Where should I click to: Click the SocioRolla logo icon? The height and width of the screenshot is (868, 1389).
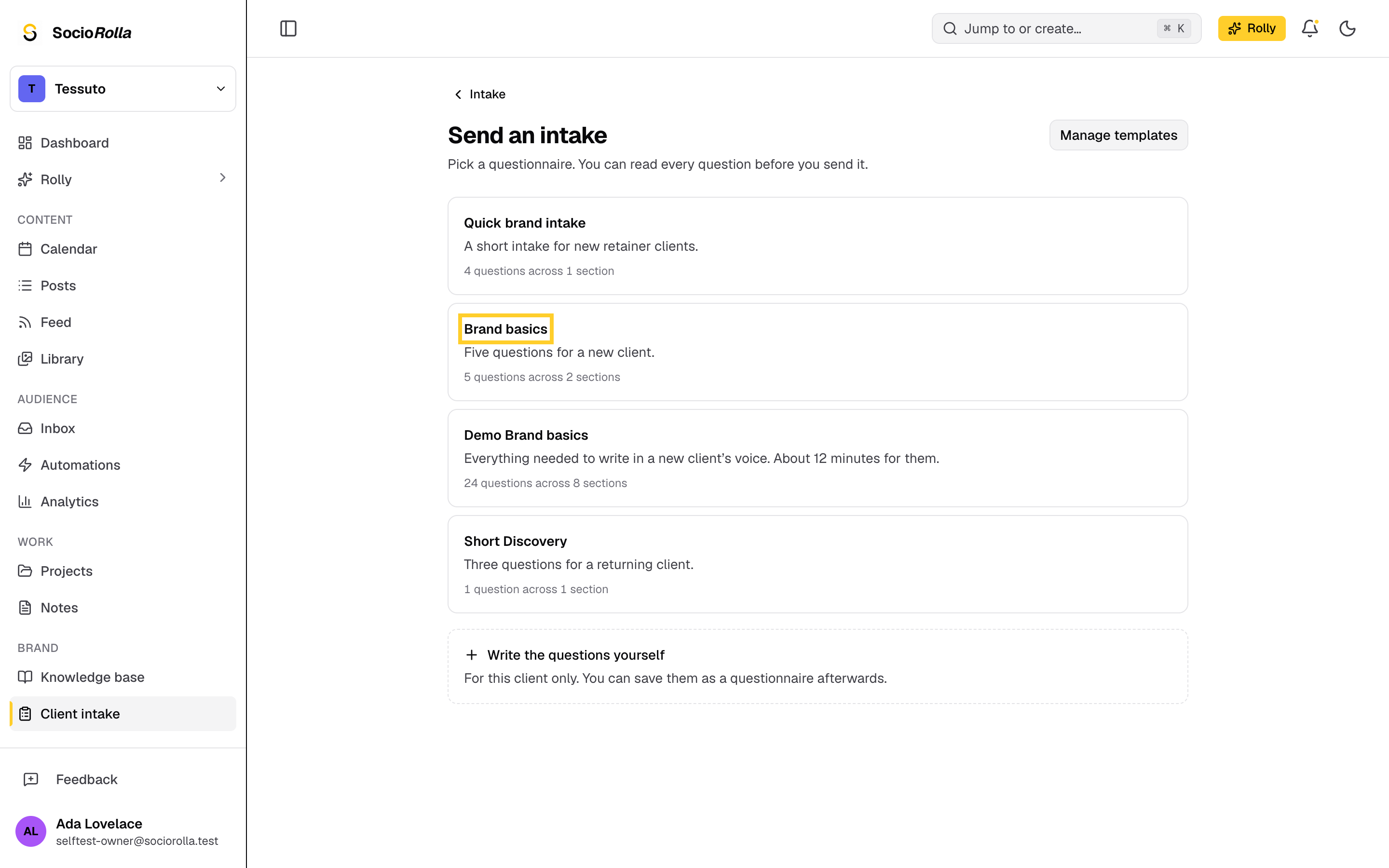click(x=30, y=32)
